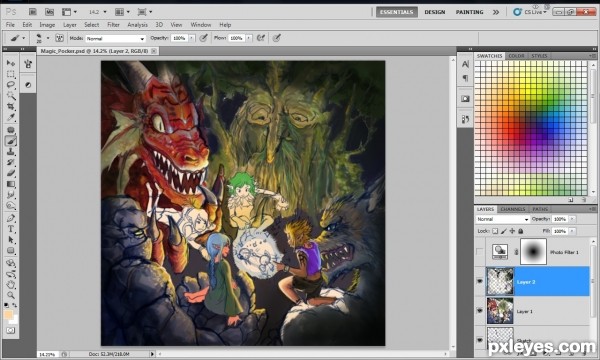This screenshot has height=360, width=600.
Task: Select the Hand tool
Action: coord(11,285)
